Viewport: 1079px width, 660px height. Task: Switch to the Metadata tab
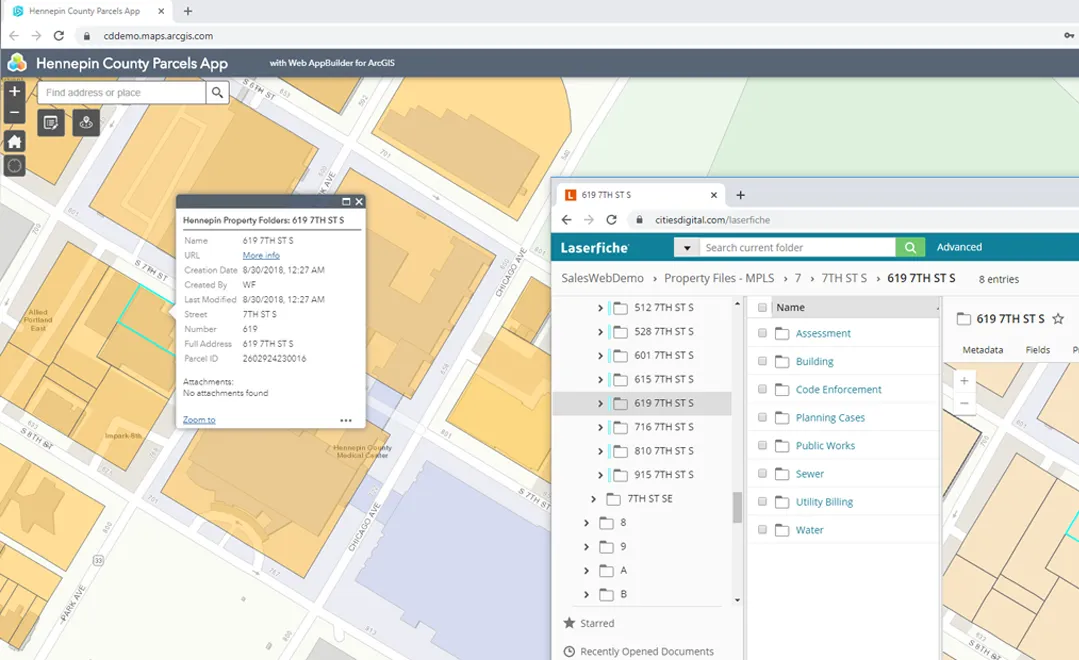983,350
